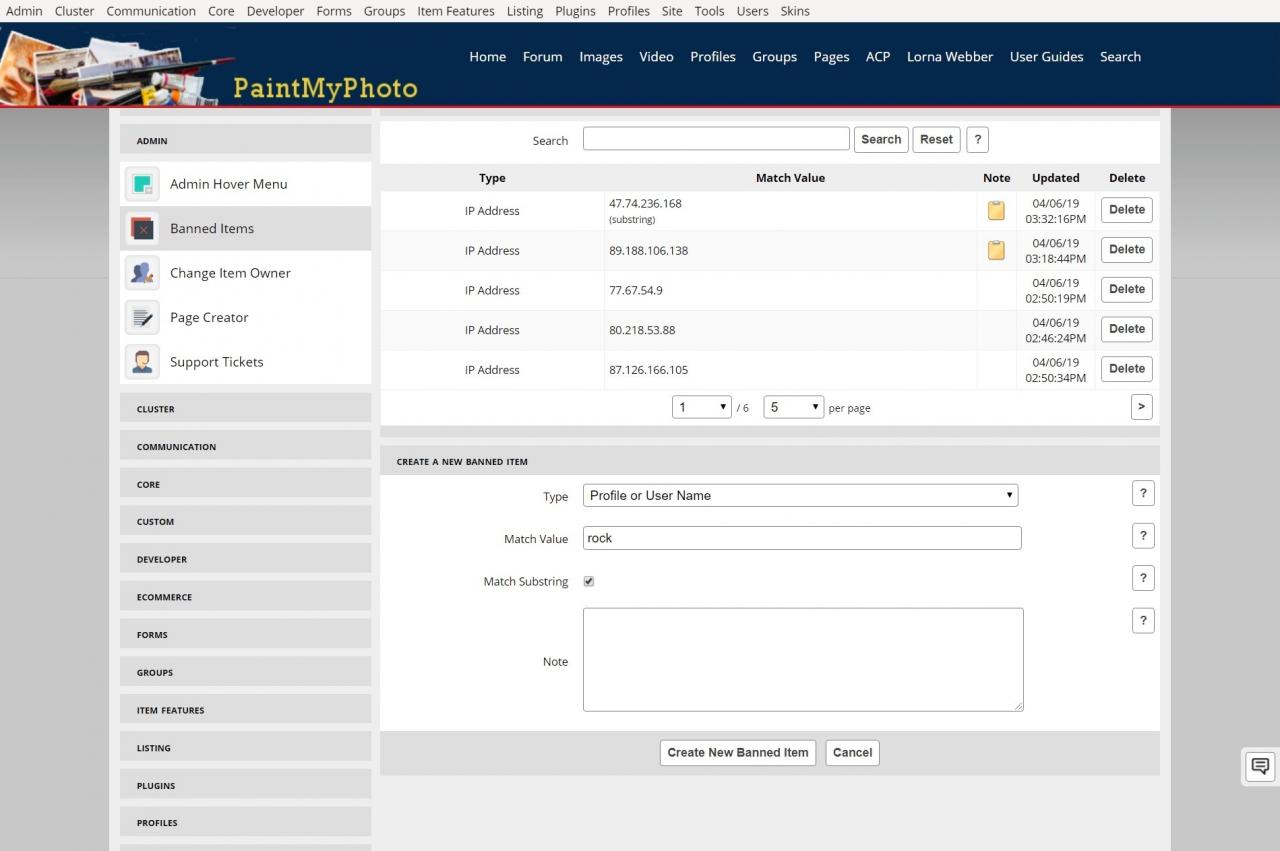Screen dimensions: 1280x851
Task: Open the per page count dropdown
Action: click(794, 407)
